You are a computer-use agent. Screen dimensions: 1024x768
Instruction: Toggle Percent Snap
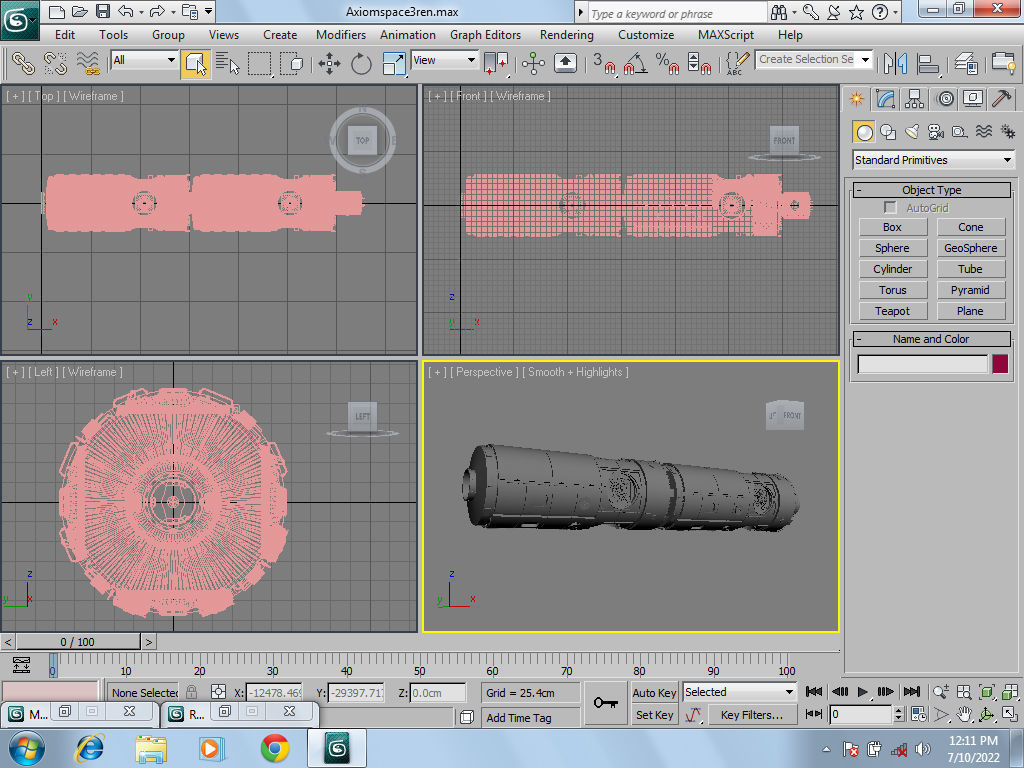pos(667,63)
